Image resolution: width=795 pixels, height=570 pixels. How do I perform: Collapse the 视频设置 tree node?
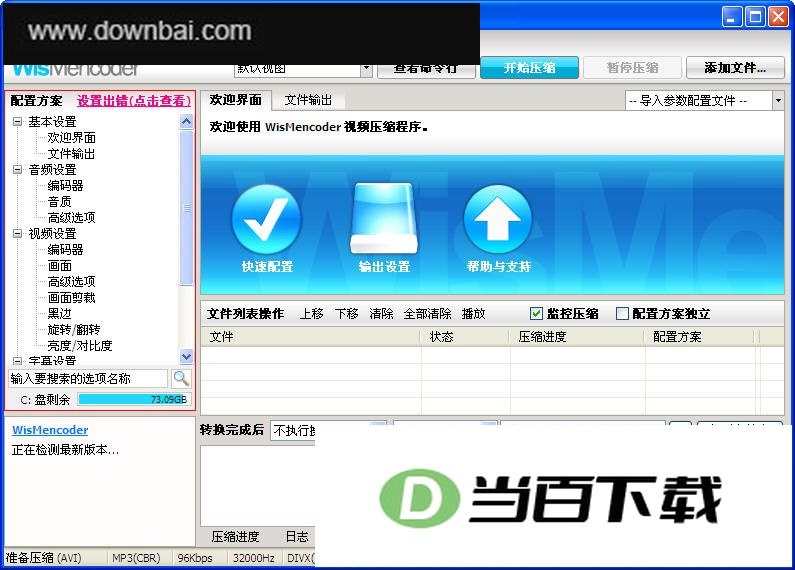(x=18, y=233)
